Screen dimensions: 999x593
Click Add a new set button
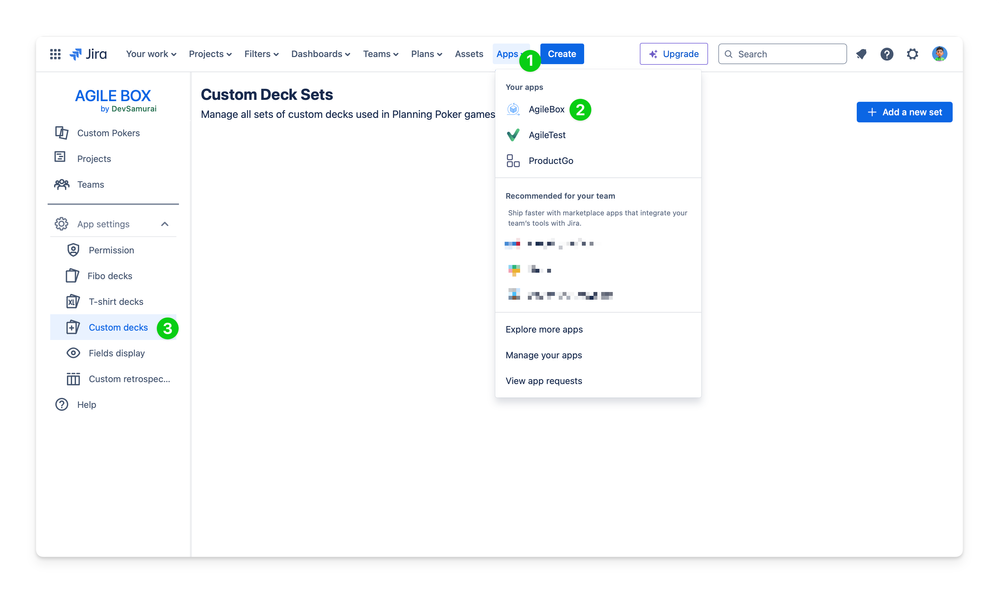point(904,112)
